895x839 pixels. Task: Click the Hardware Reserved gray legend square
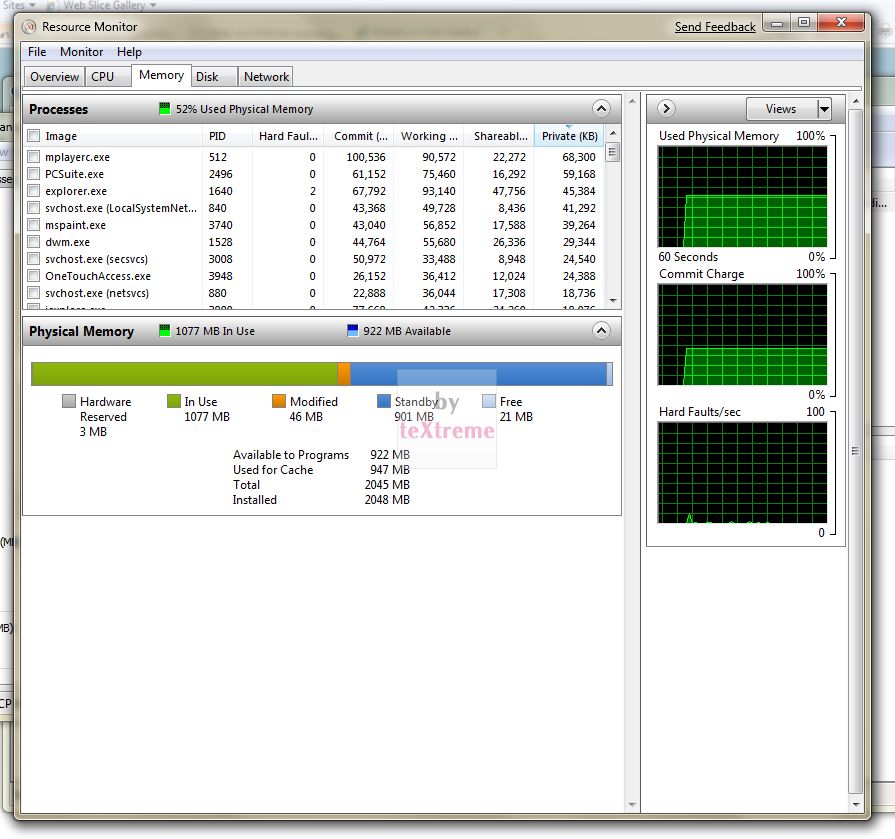[68, 401]
